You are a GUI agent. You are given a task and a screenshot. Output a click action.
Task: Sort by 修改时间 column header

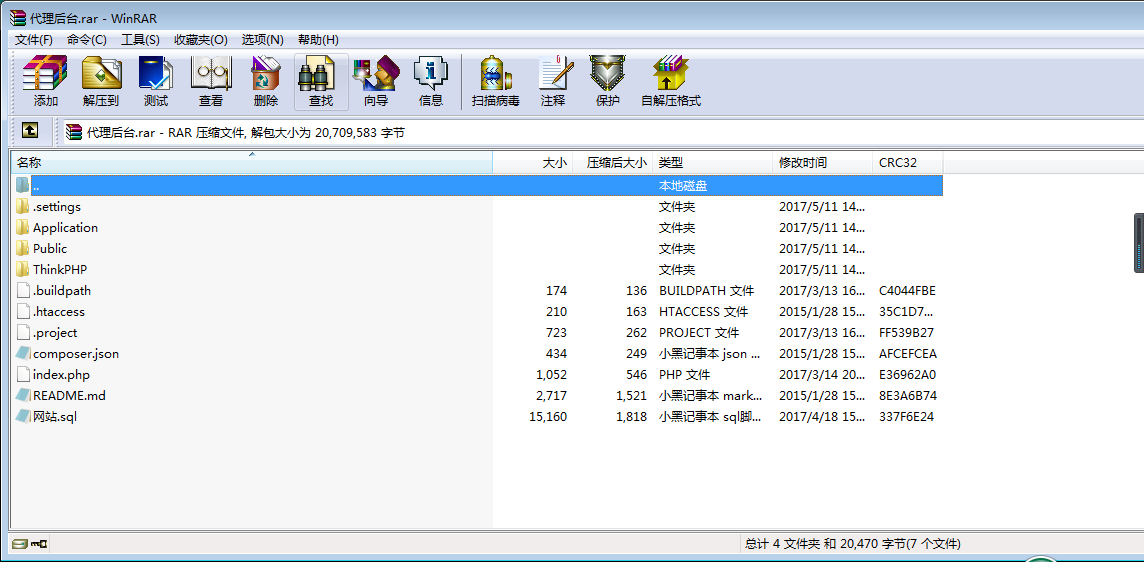pos(822,163)
